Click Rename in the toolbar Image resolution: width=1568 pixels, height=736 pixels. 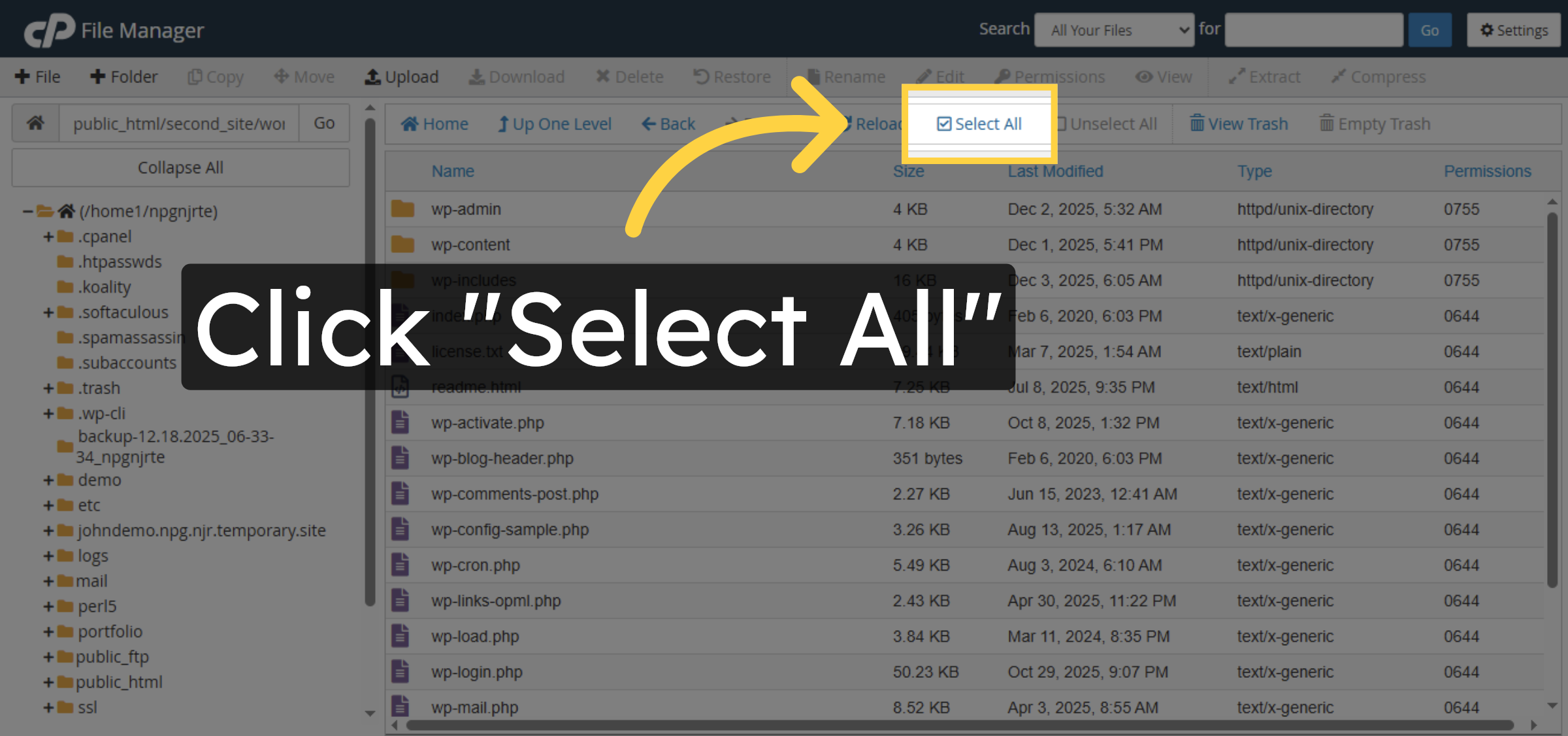847,76
